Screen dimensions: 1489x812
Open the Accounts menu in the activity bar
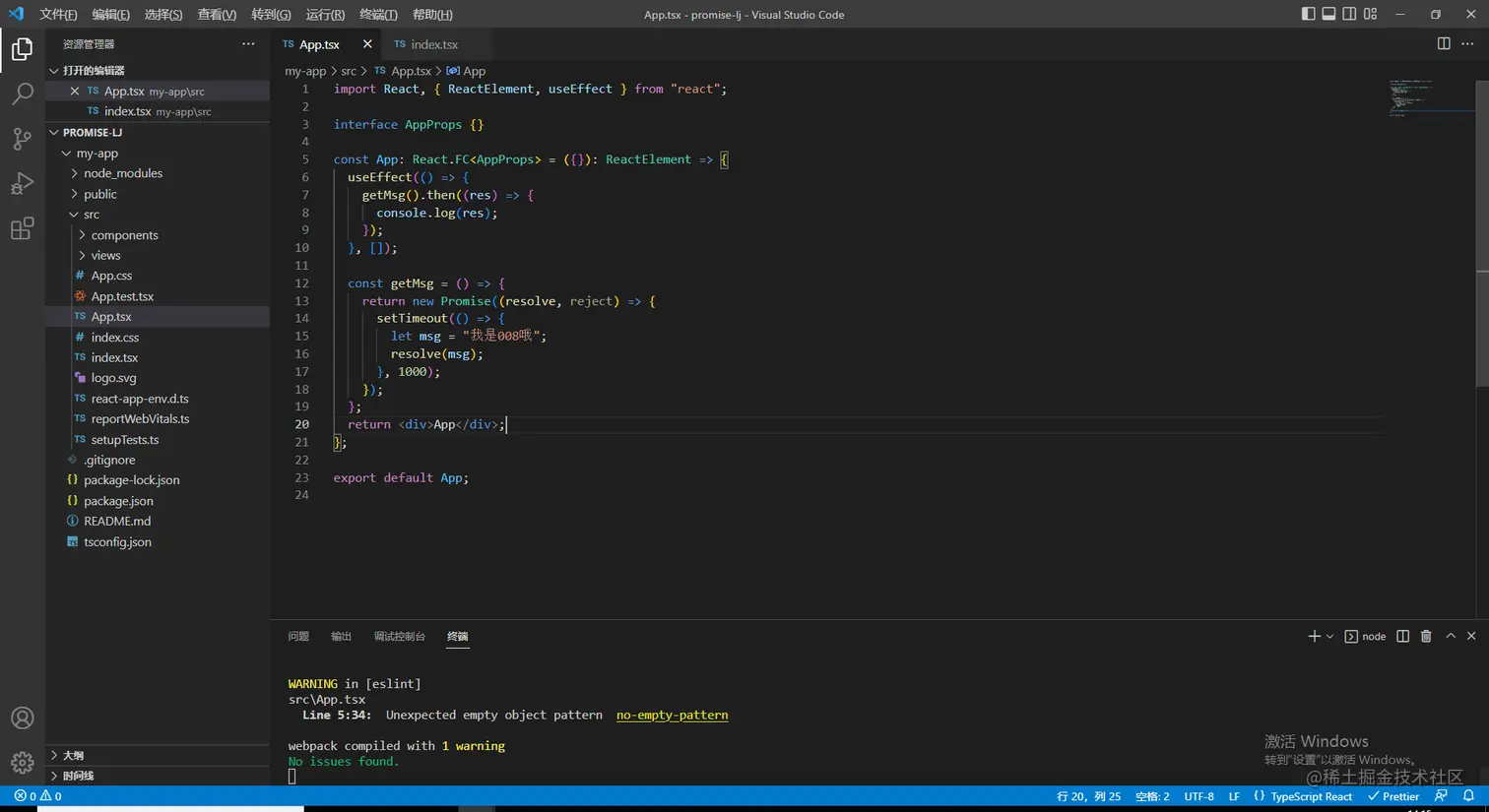tap(22, 718)
